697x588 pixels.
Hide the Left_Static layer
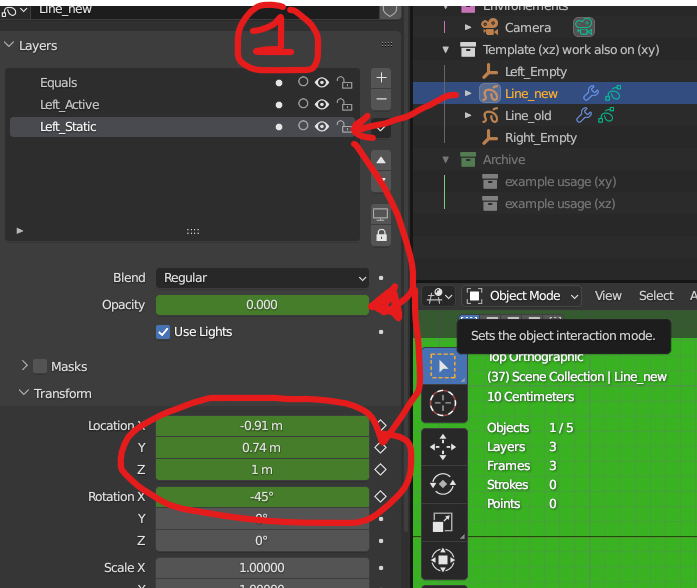tap(322, 127)
